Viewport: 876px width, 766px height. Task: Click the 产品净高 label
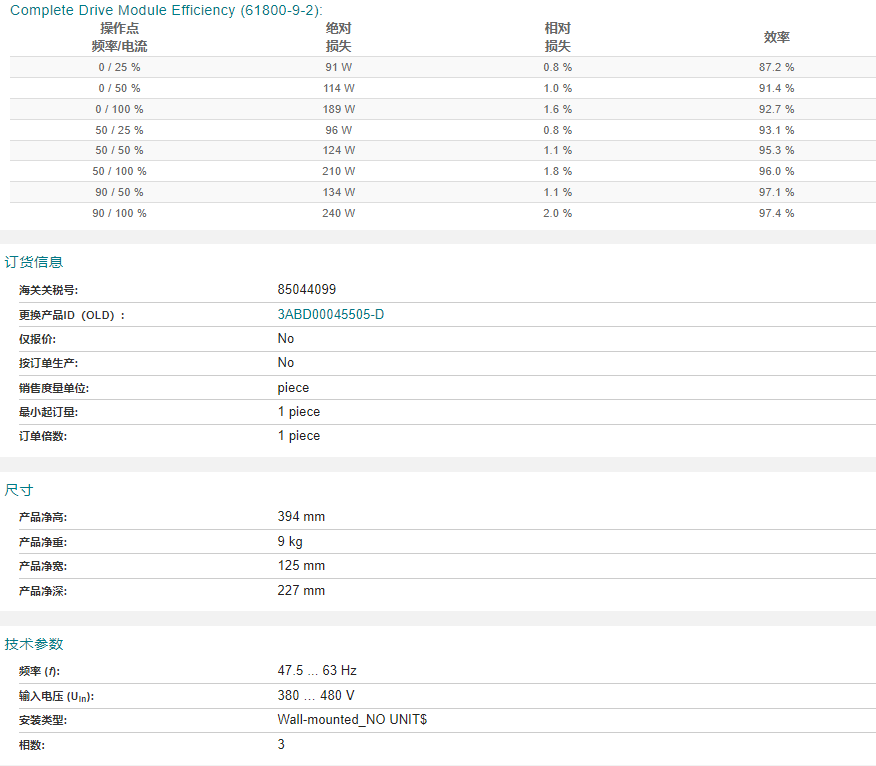pos(43,517)
